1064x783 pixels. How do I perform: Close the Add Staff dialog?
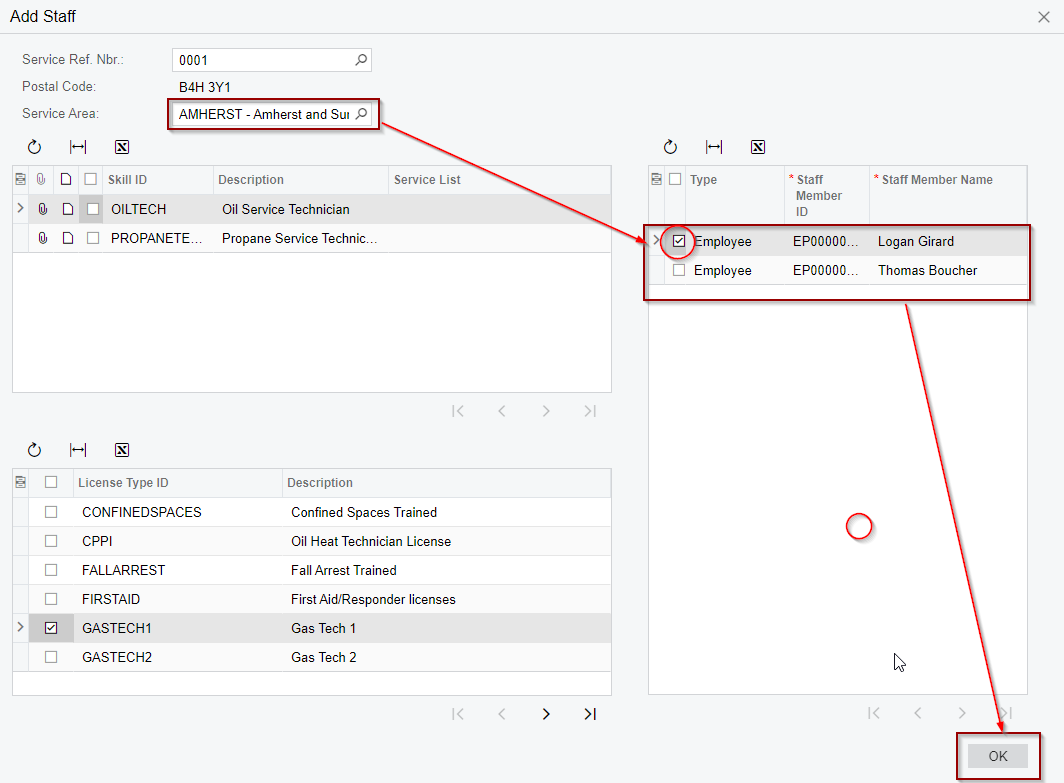pos(1045,16)
